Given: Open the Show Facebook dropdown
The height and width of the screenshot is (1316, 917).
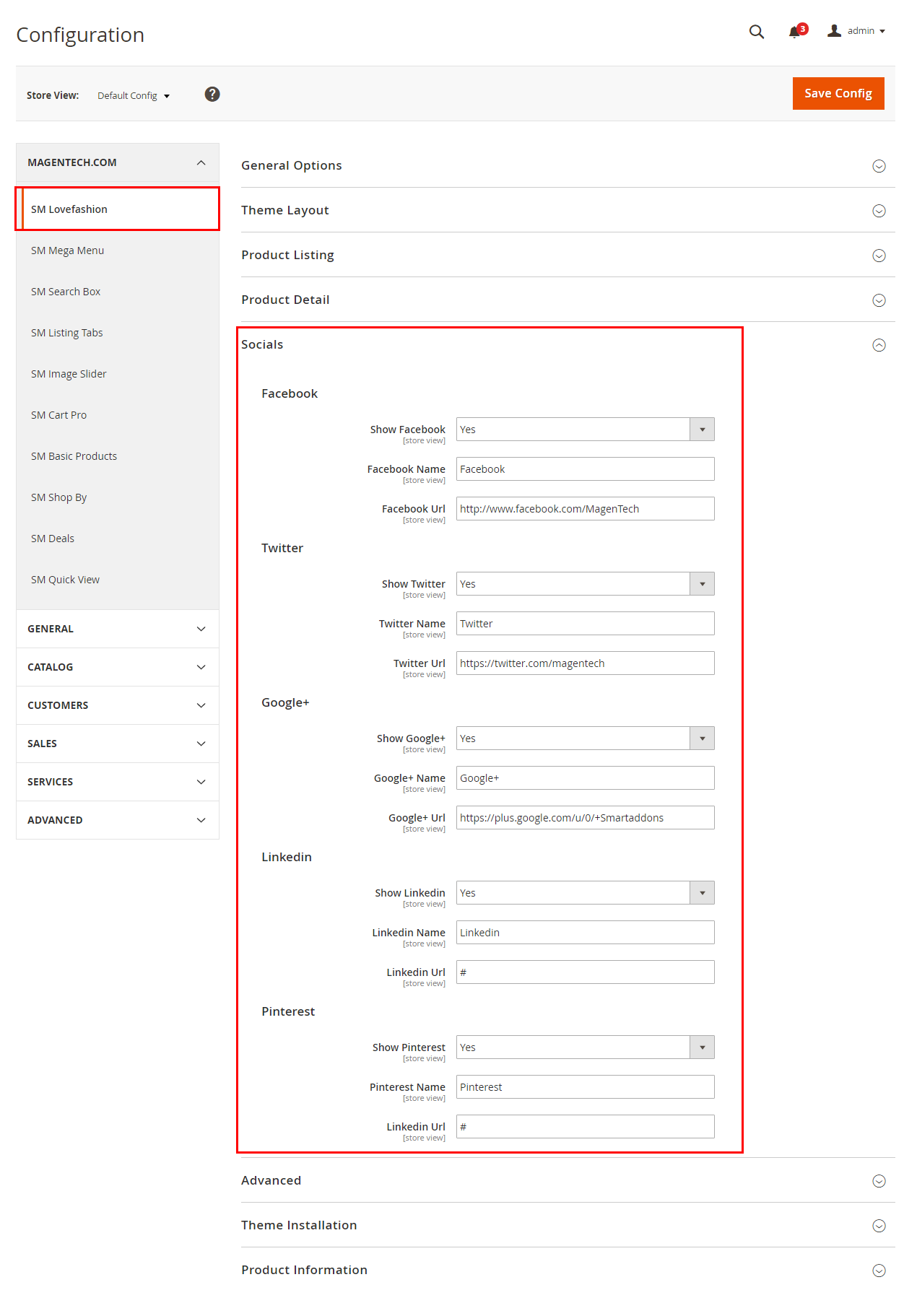Looking at the screenshot, I should [x=586, y=430].
